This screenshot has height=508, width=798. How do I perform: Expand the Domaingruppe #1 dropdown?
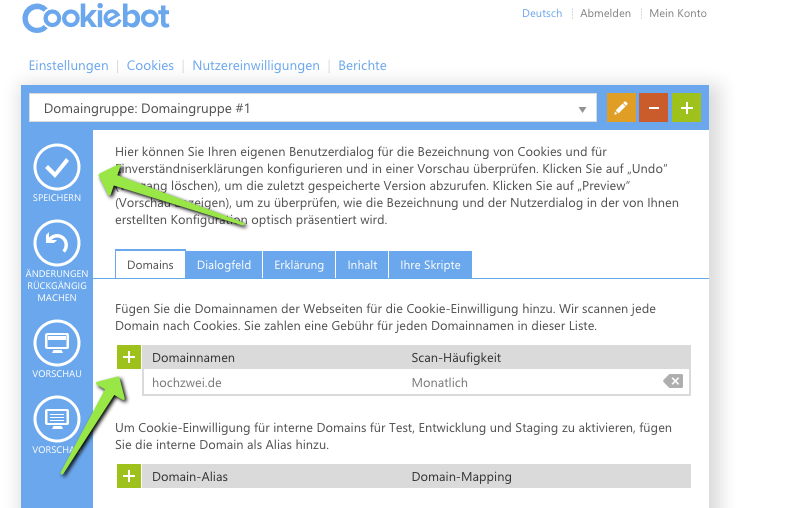(x=582, y=109)
